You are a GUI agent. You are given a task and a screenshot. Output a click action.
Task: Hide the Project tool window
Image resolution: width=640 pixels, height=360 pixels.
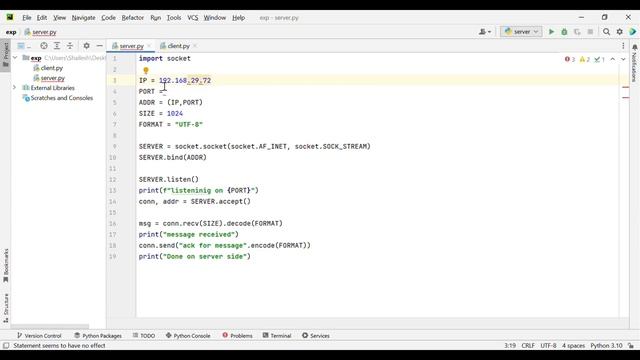point(100,46)
